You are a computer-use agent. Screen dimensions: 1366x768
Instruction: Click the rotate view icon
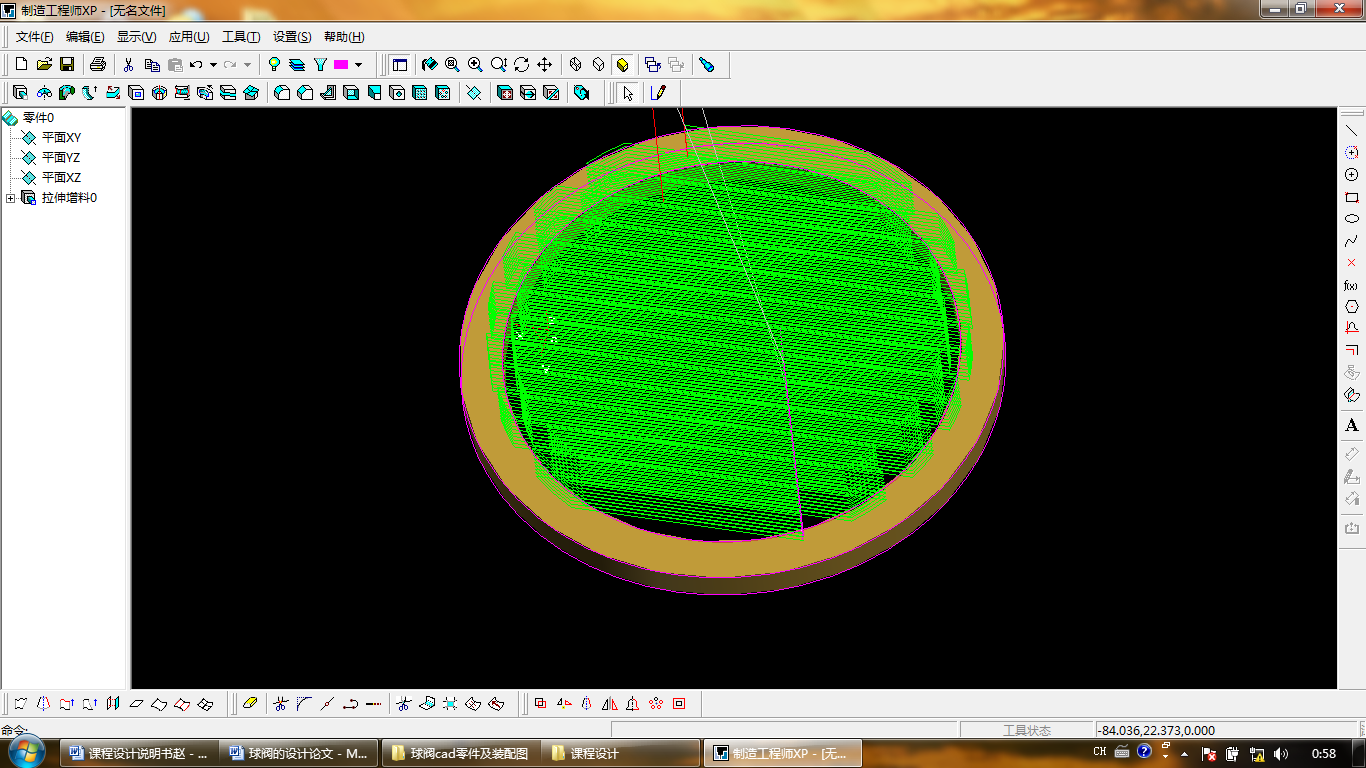point(522,65)
